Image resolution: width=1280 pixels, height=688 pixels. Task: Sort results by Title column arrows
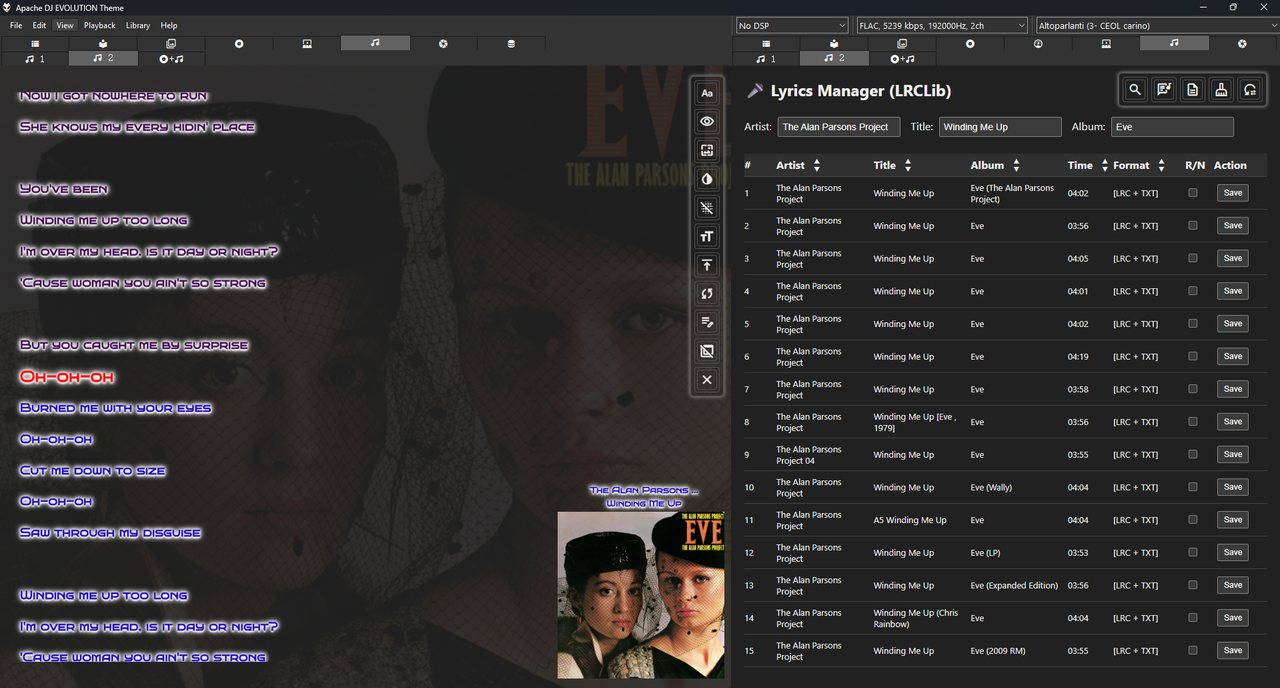click(x=908, y=165)
